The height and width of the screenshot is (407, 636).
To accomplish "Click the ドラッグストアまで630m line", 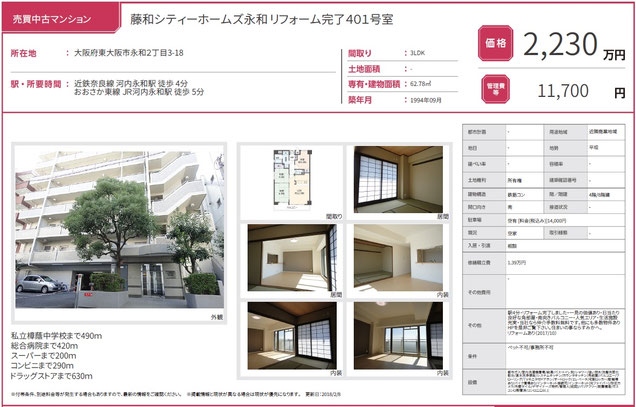I will (x=51, y=376).
